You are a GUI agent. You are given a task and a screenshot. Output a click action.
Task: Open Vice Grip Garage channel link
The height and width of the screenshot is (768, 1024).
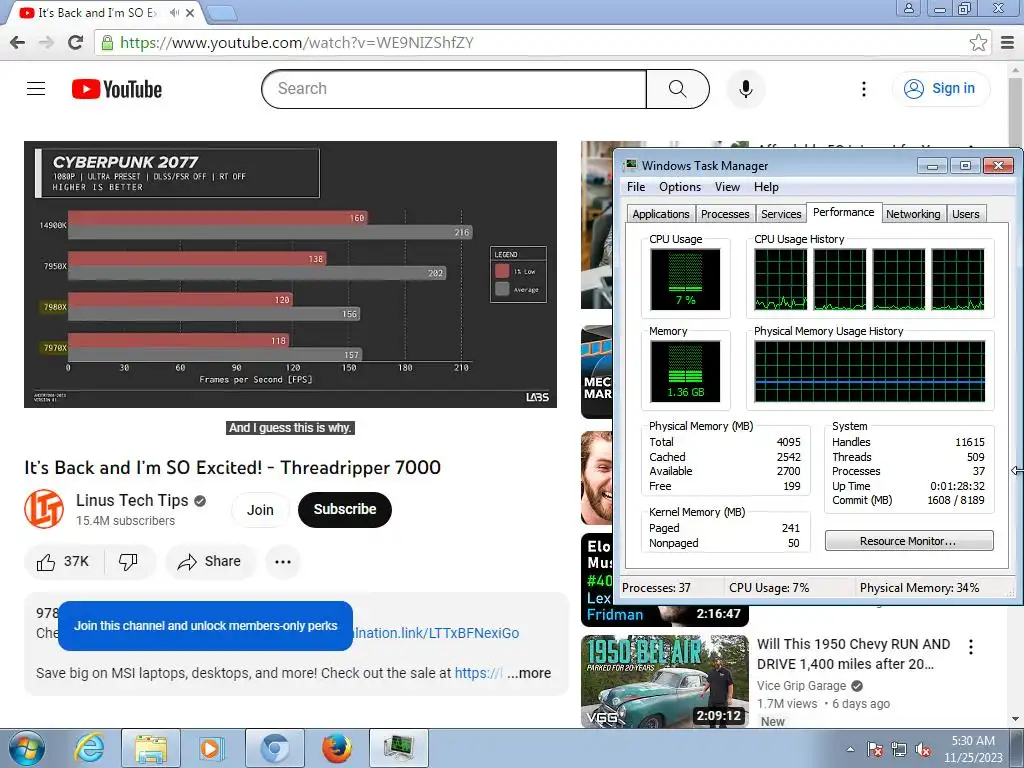click(x=801, y=686)
